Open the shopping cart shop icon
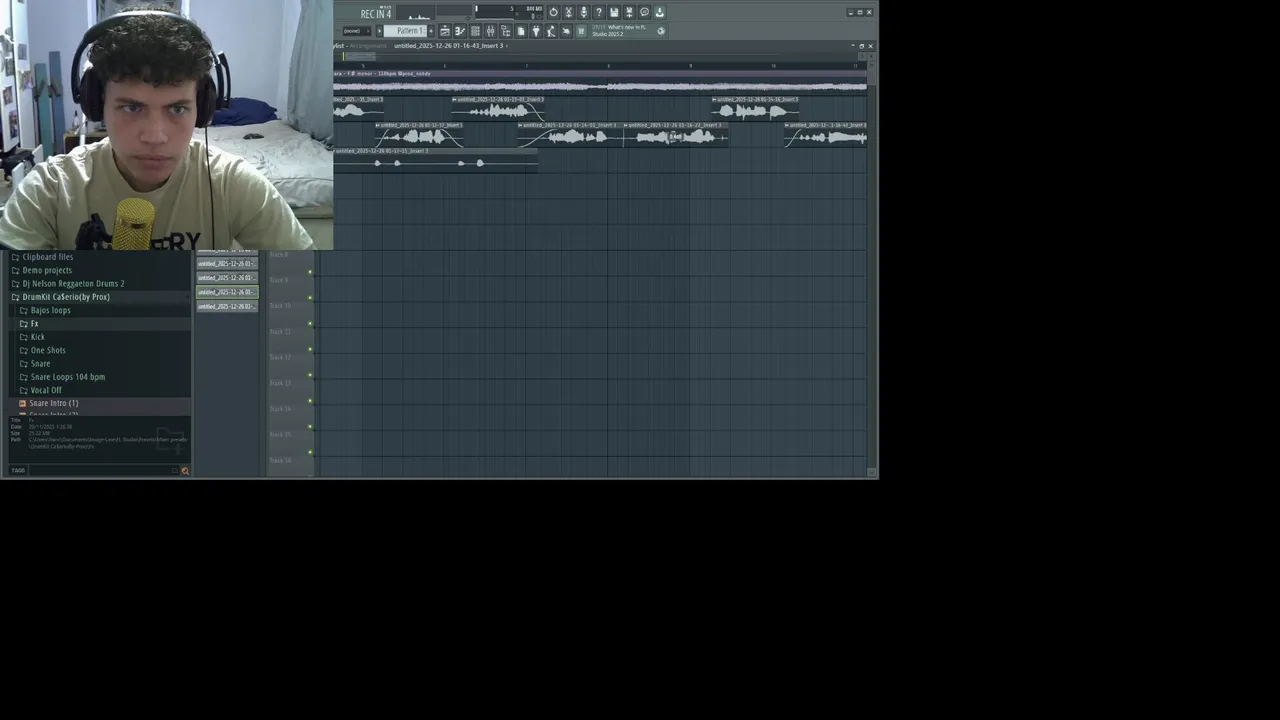The image size is (1280, 720). point(581,31)
